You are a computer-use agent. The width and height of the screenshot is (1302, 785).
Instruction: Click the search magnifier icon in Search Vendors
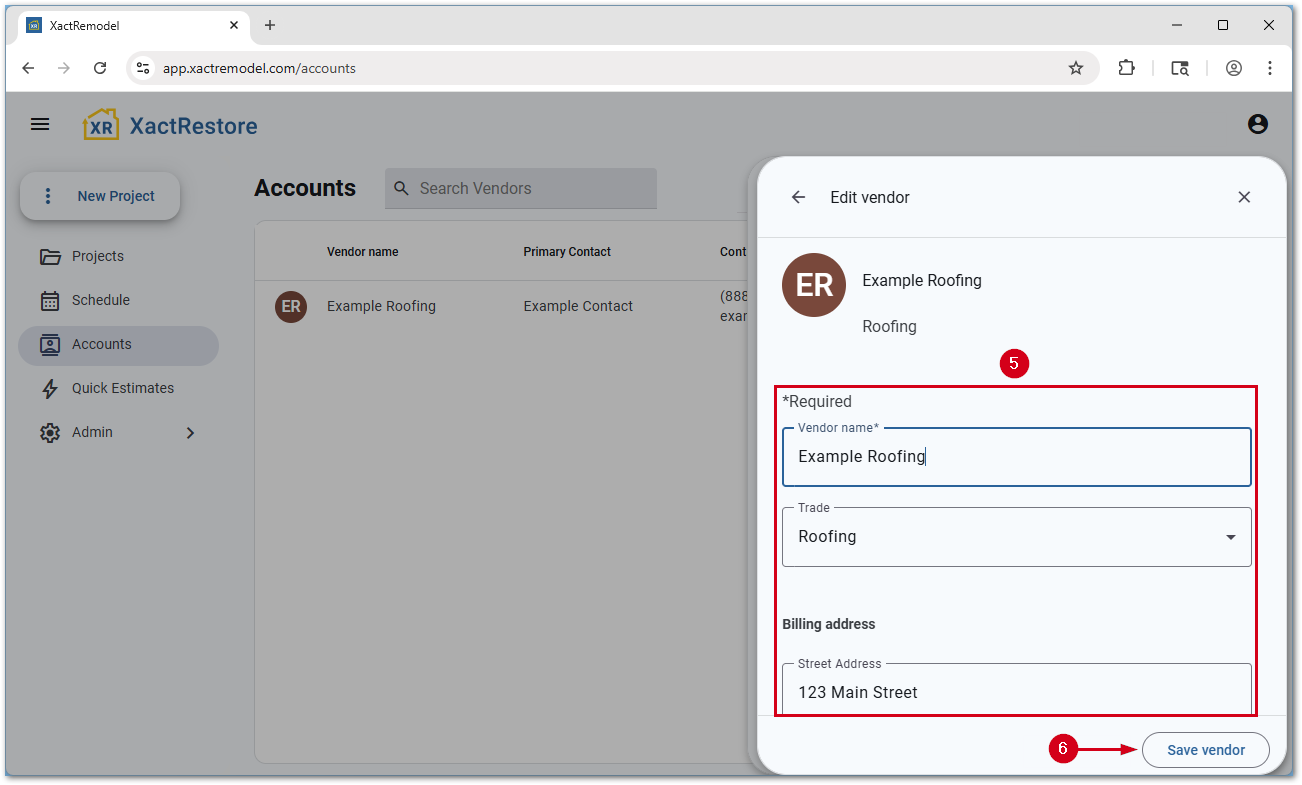402,188
